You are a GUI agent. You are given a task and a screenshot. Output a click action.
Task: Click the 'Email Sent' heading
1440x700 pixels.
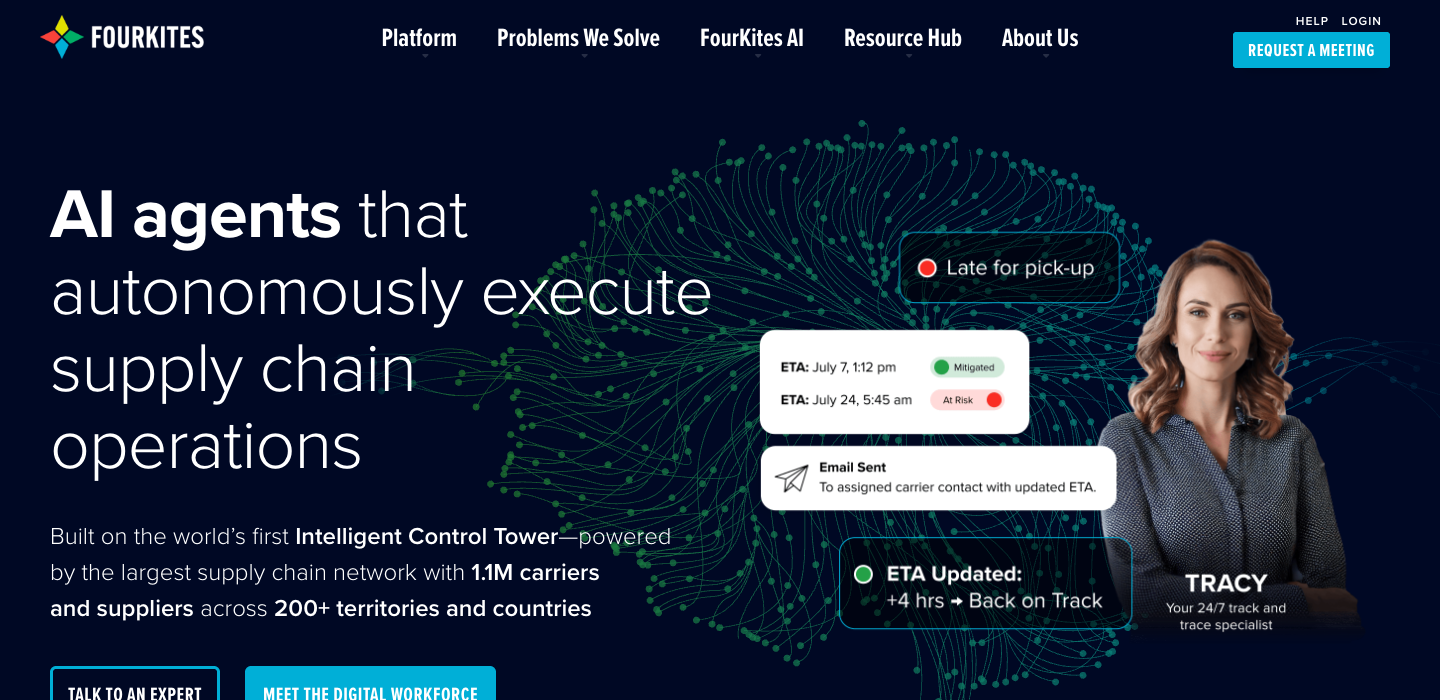click(852, 467)
